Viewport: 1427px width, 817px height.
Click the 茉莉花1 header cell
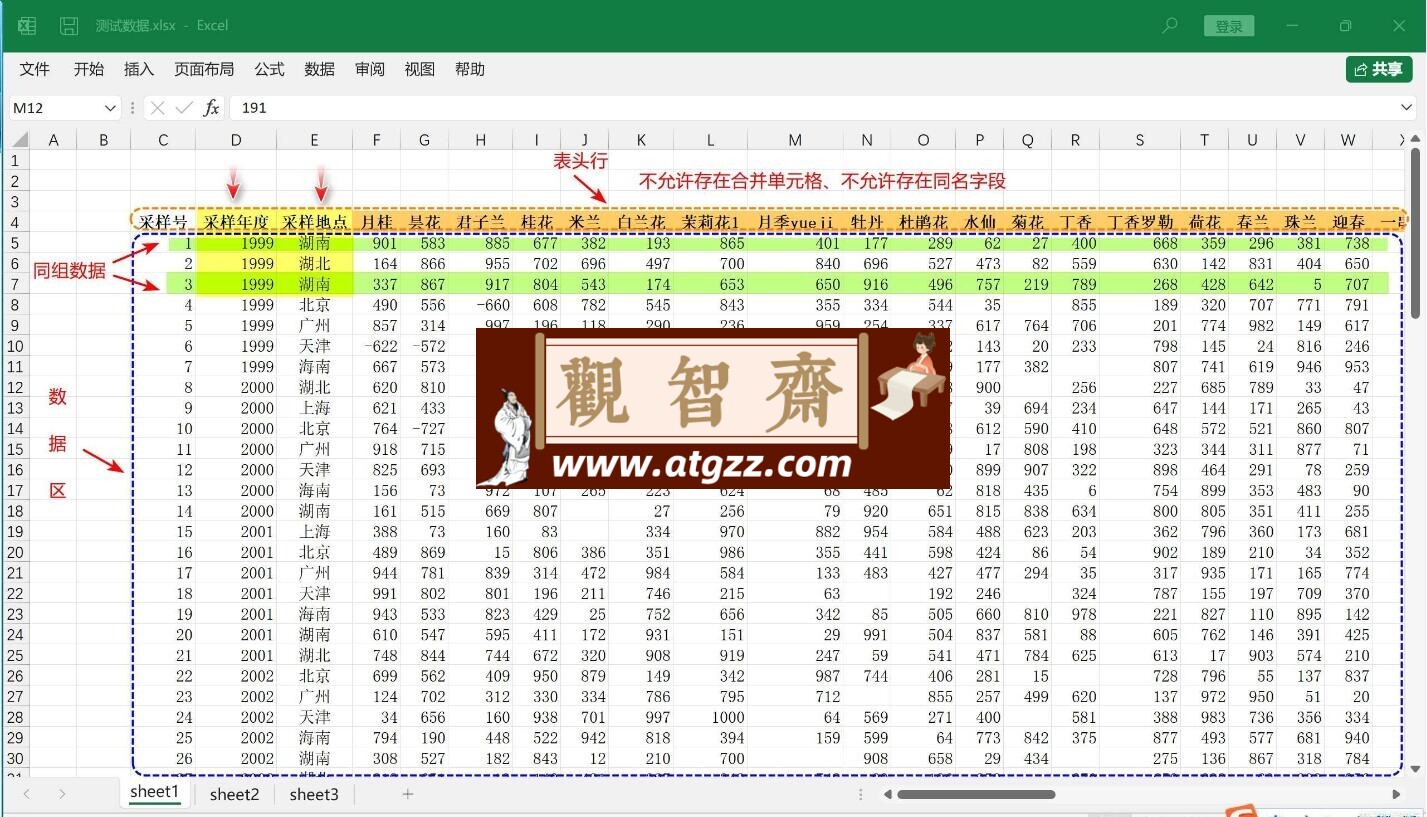pos(711,222)
